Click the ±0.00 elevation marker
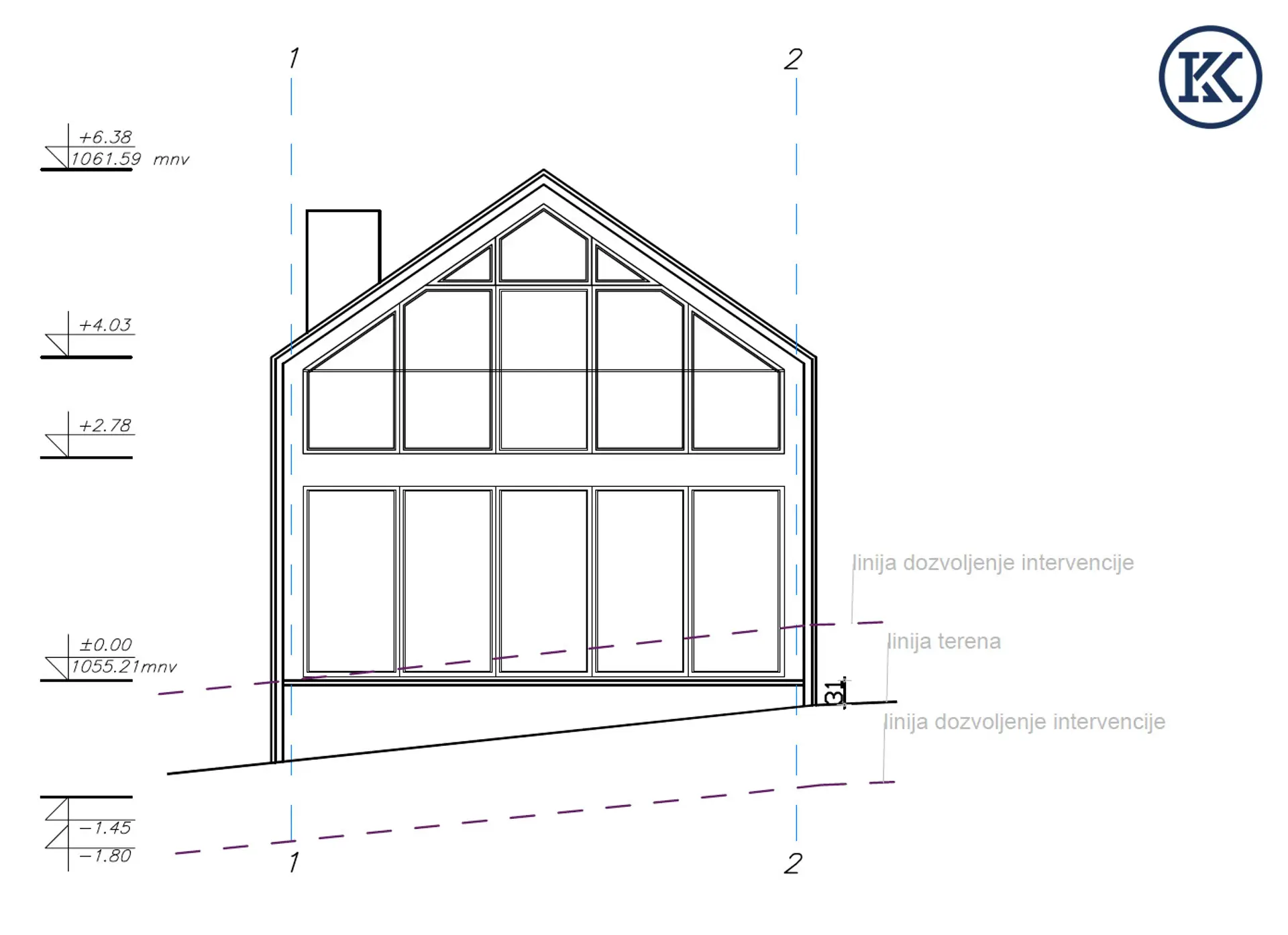 coord(105,645)
